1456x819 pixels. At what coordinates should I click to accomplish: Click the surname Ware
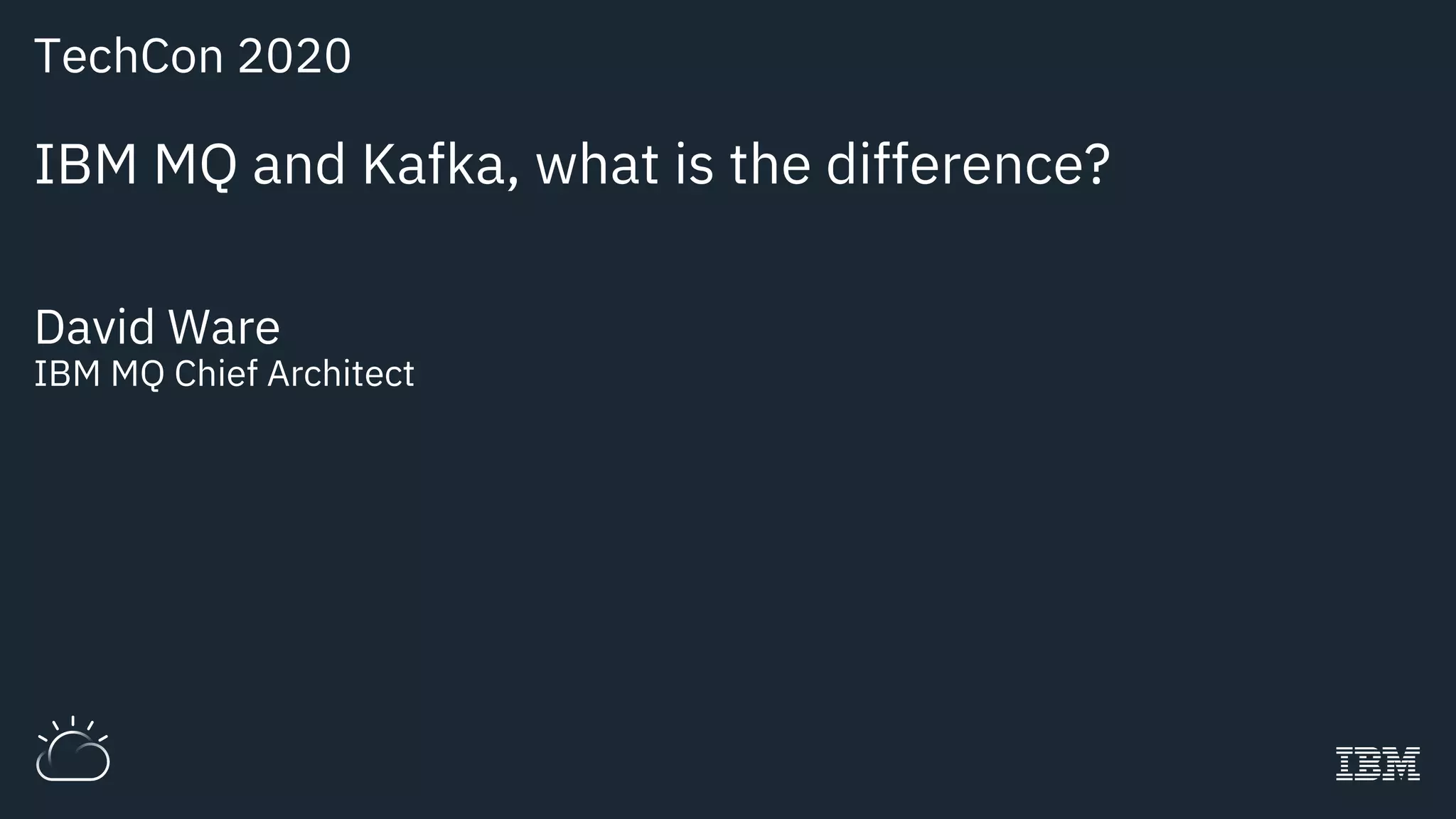224,327
